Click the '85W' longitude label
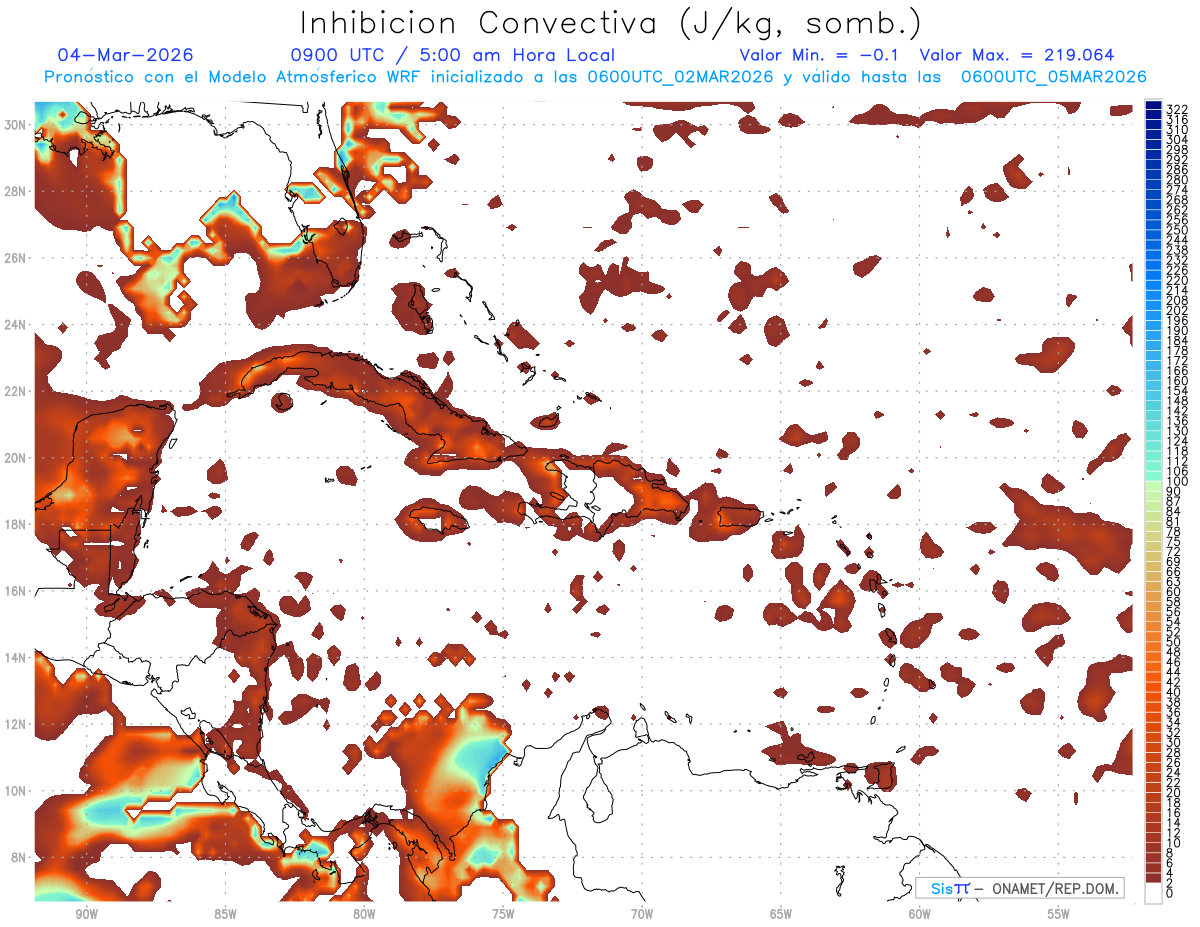The image size is (1200, 927). [x=225, y=914]
